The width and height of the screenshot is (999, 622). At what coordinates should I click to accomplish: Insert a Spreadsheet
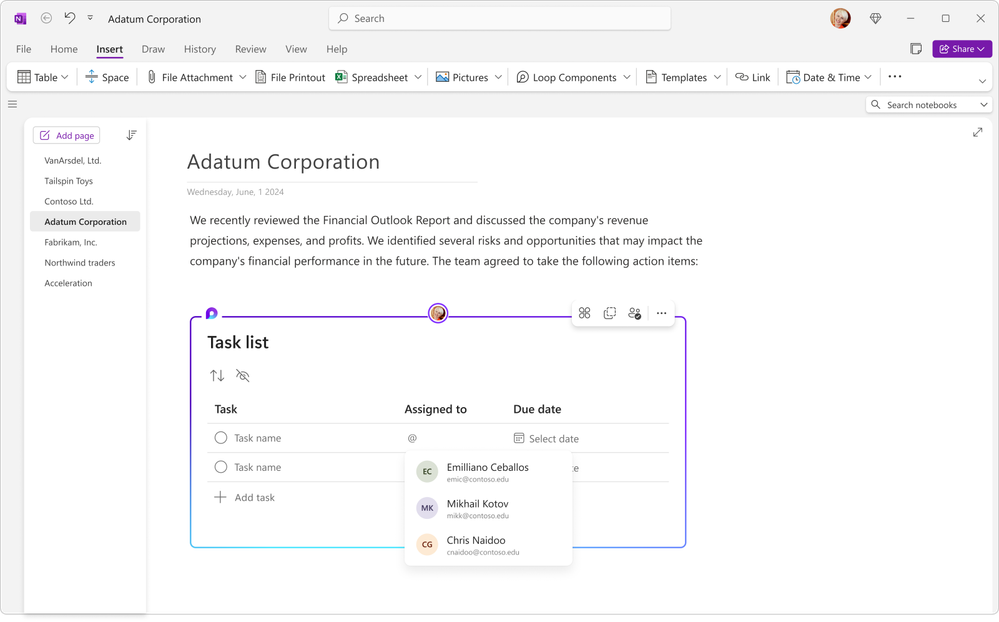tap(371, 77)
